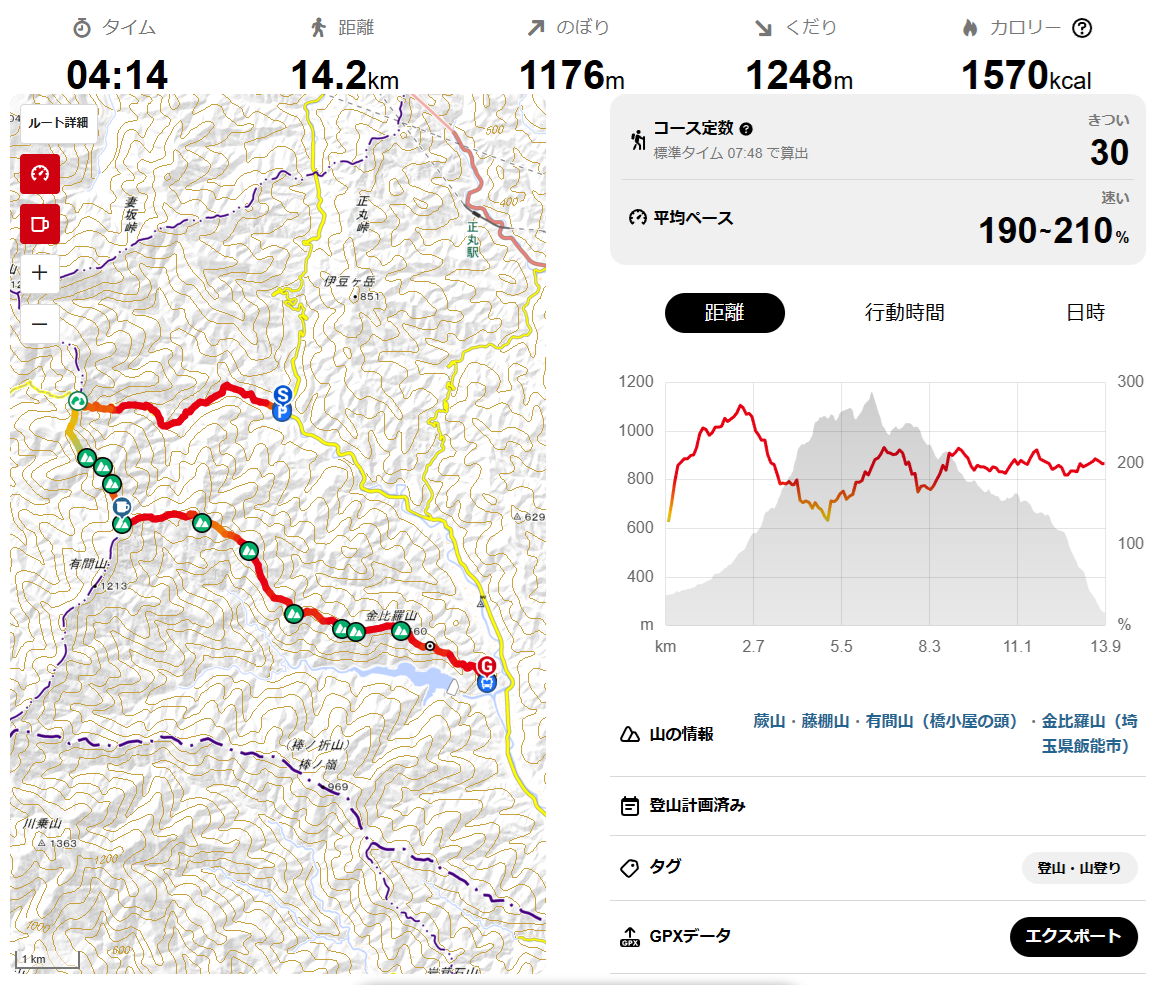This screenshot has height=985, width=1163.
Task: Zoom out the map with minus button
Action: point(40,324)
